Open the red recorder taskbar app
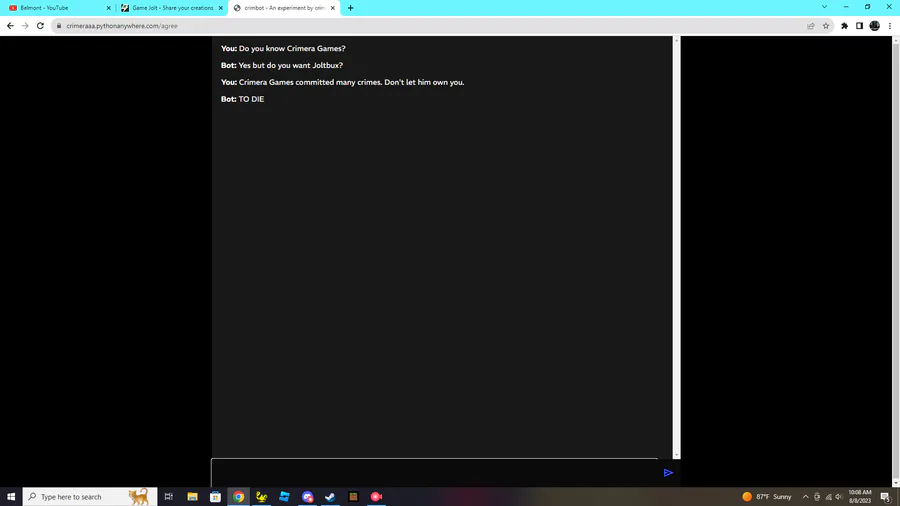The image size is (900, 506). tap(376, 497)
